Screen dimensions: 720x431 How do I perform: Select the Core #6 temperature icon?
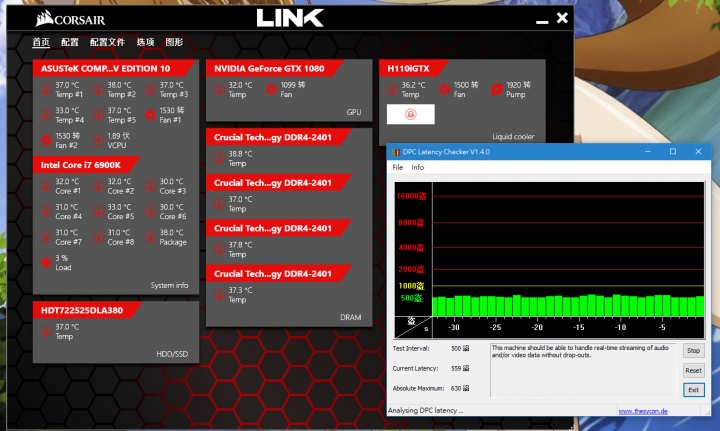click(x=151, y=212)
